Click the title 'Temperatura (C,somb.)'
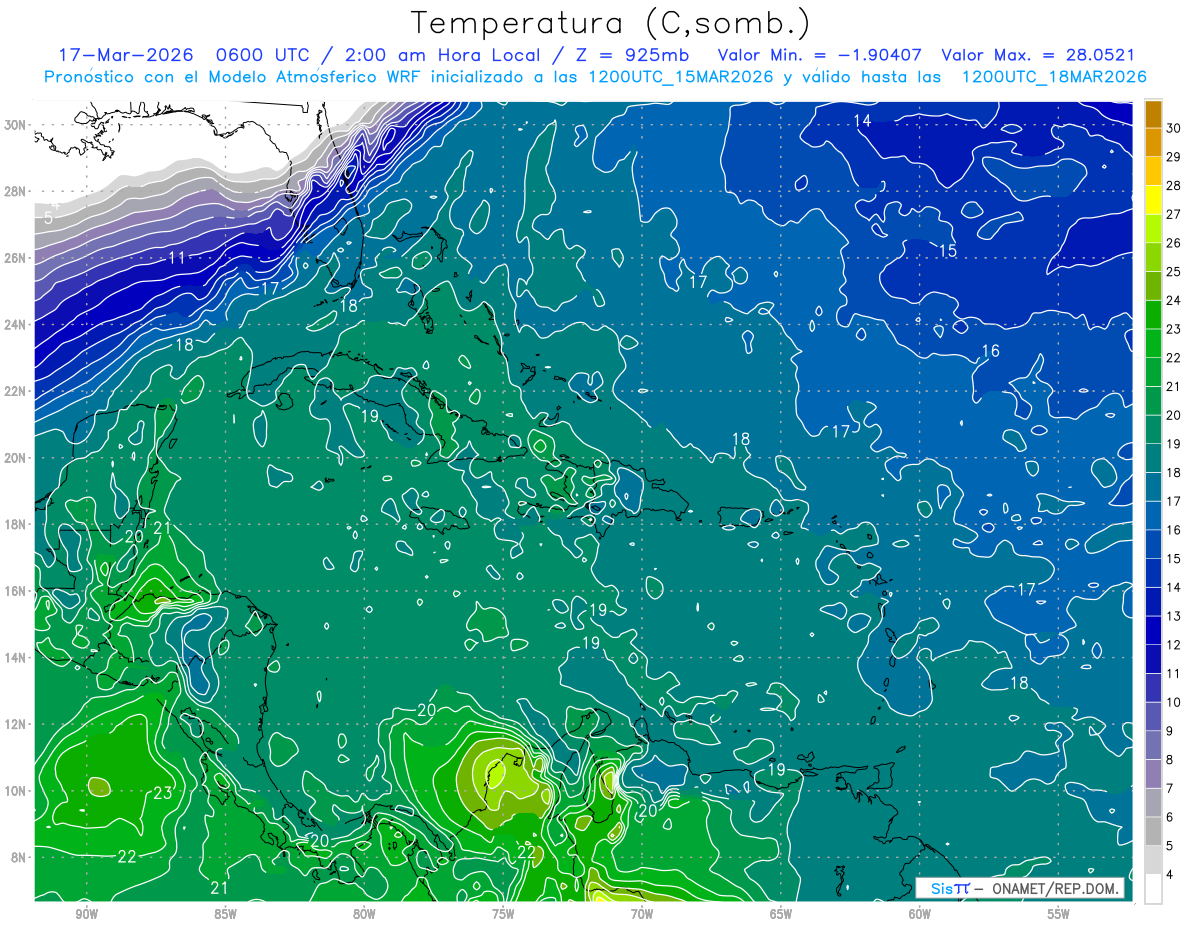The height and width of the screenshot is (927, 1200). point(610,23)
